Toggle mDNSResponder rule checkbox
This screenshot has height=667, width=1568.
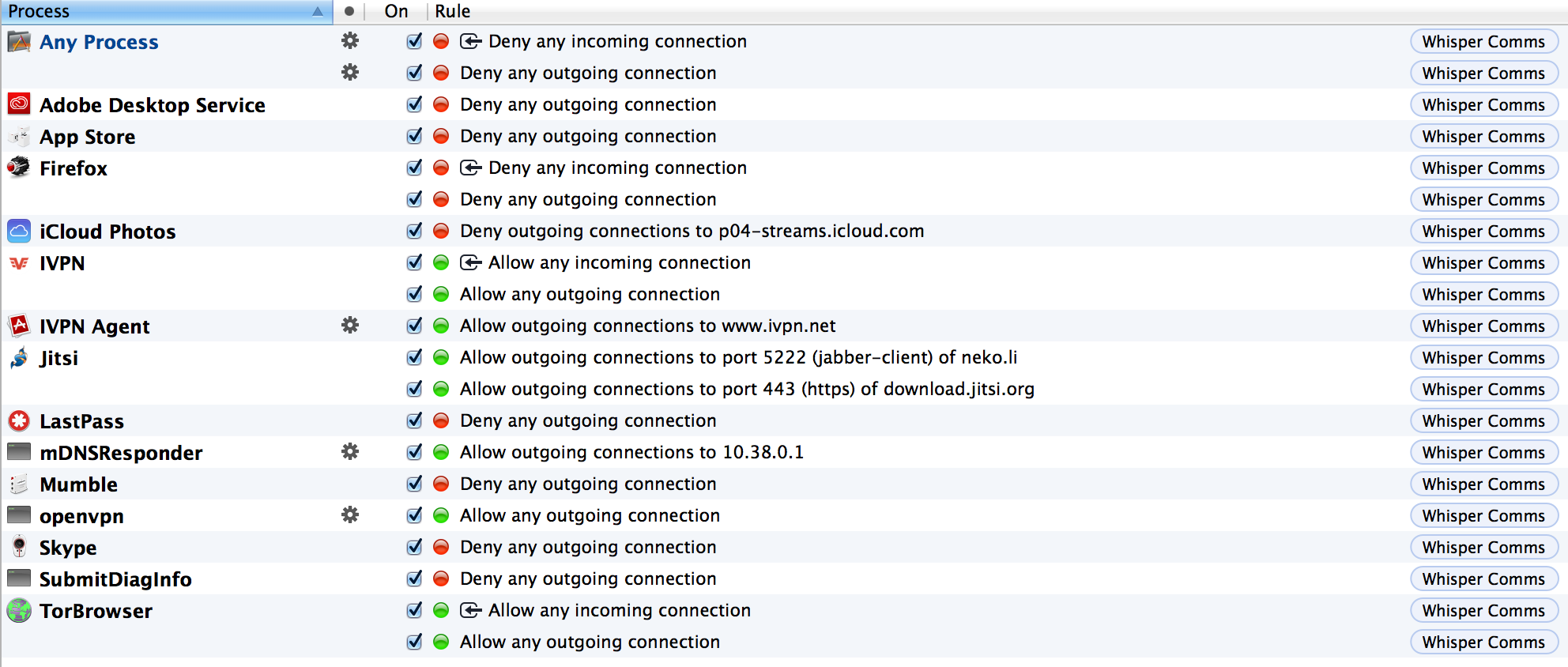click(414, 452)
